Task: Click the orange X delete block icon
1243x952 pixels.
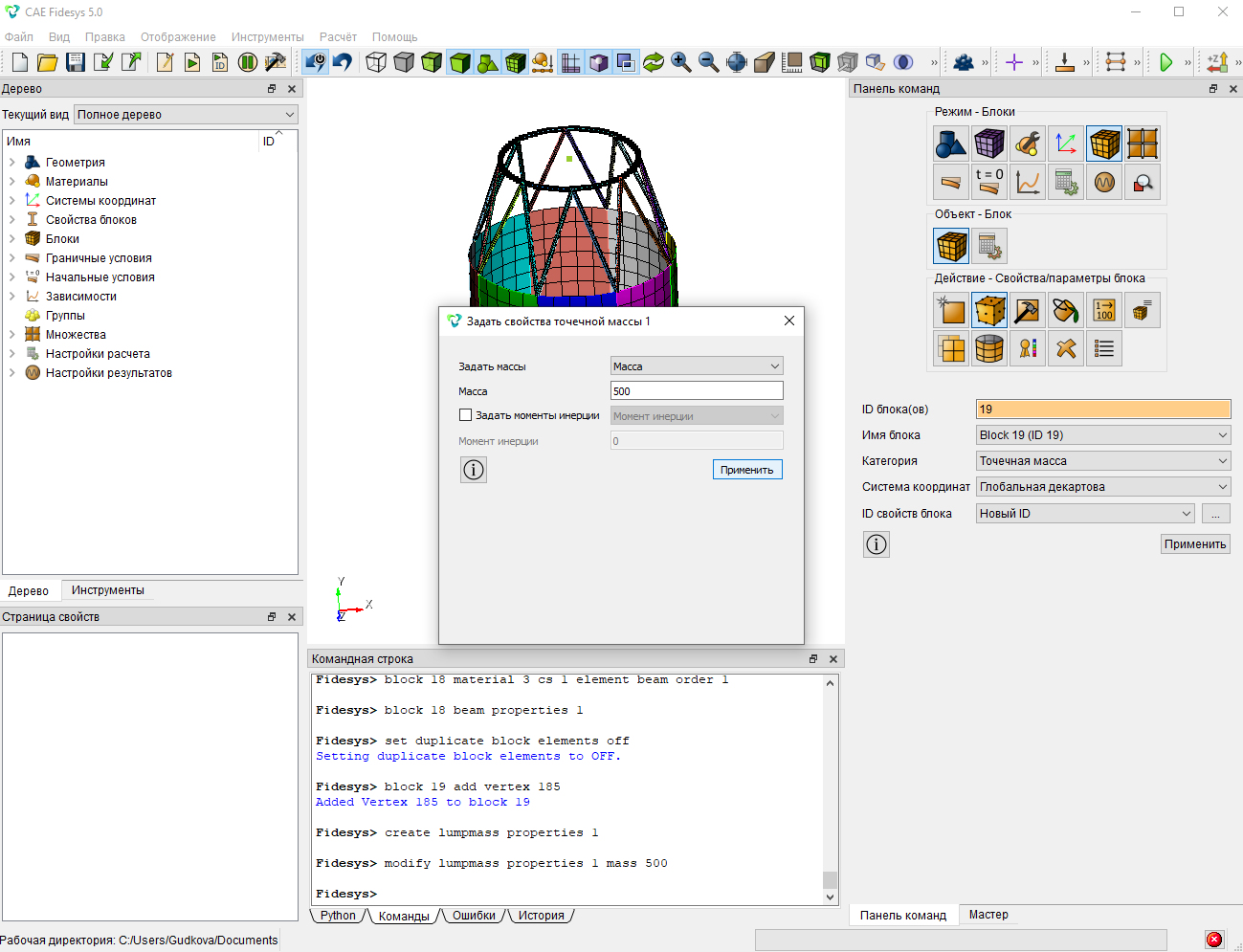Action: pyautogui.click(x=1066, y=348)
